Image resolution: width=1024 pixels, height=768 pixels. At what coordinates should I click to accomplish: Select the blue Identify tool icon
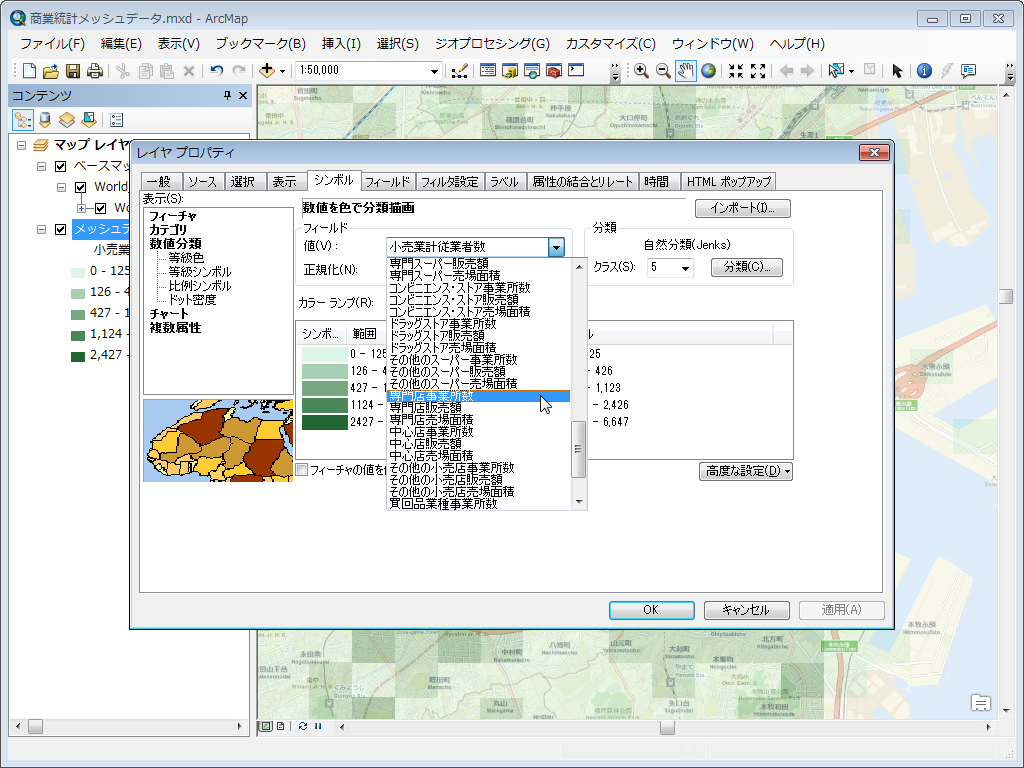(924, 71)
